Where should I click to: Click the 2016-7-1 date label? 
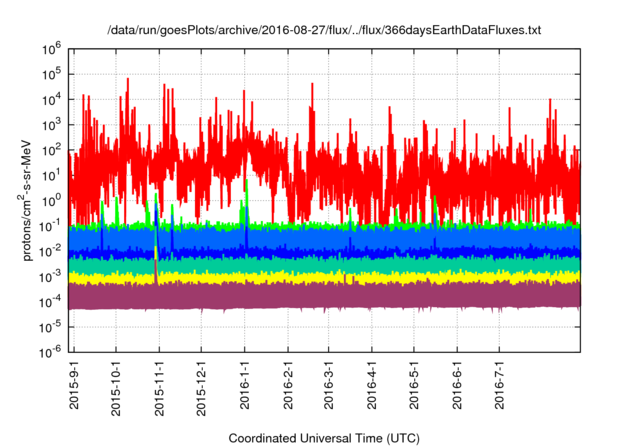coord(499,385)
